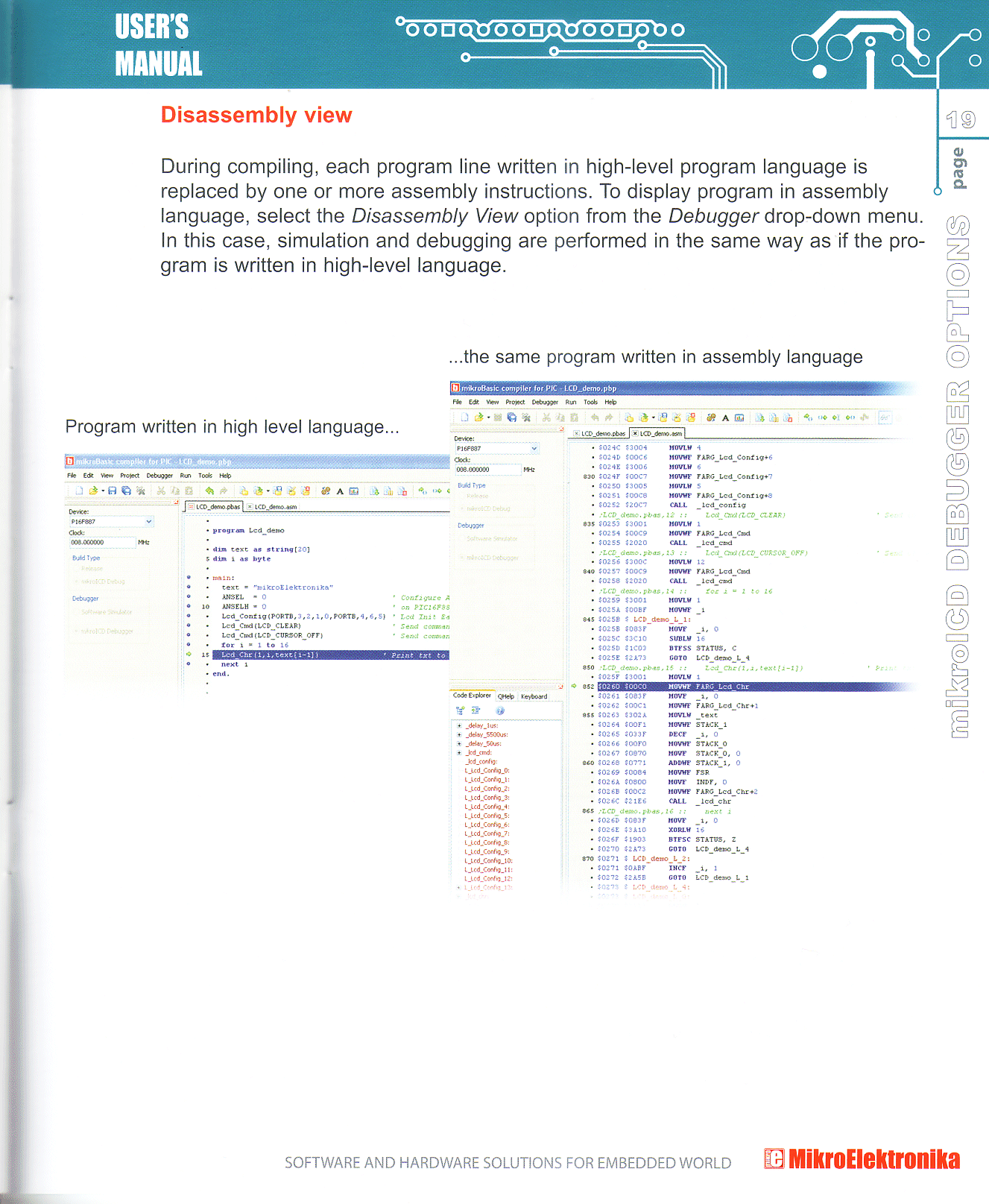This screenshot has width=989, height=1204.
Task: Click blue help icon in Code Explorer panel
Action: click(500, 710)
